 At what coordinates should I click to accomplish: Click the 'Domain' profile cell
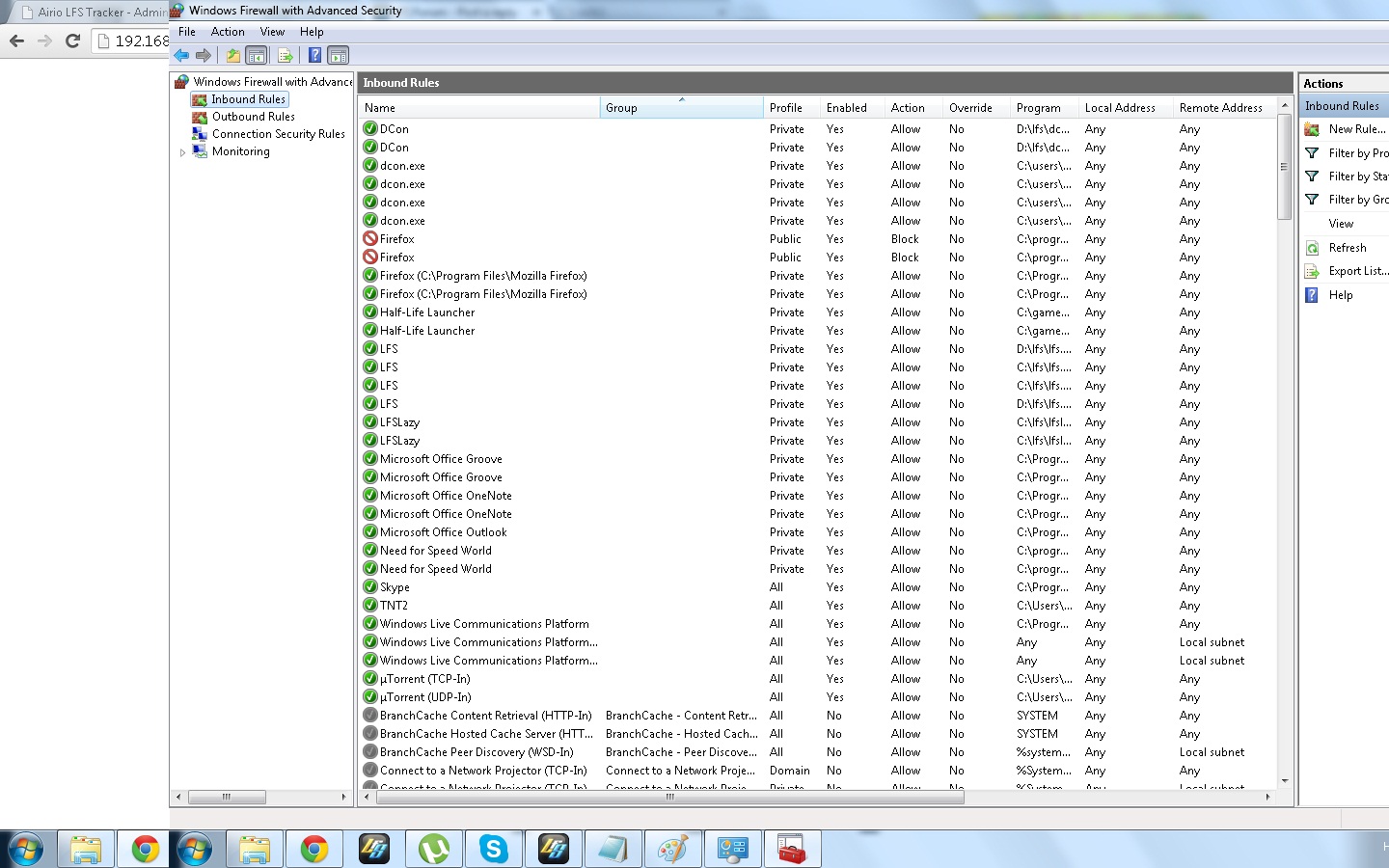[x=789, y=771]
